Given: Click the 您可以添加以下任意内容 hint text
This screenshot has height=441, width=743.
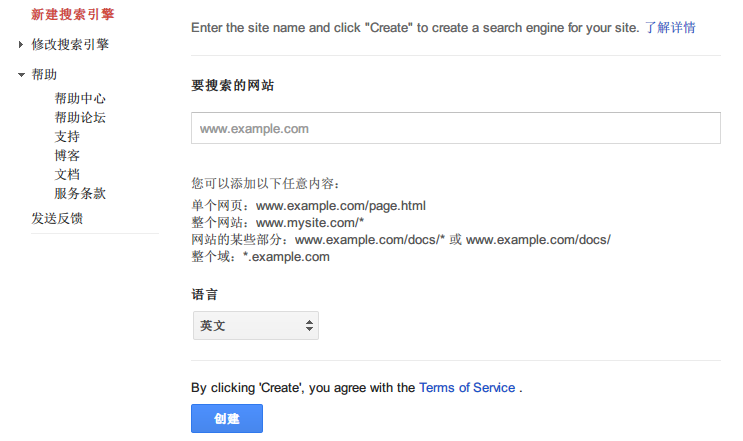Looking at the screenshot, I should 266,184.
